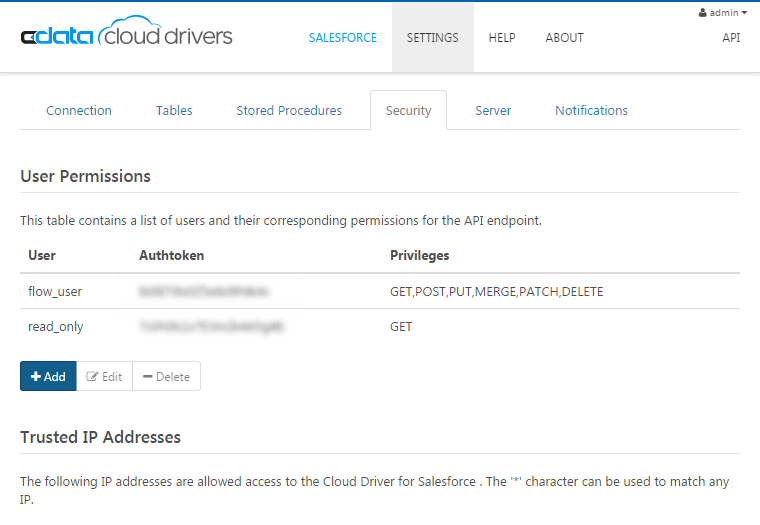Open the Notifications tab
This screenshot has height=525, width=760.
(591, 111)
